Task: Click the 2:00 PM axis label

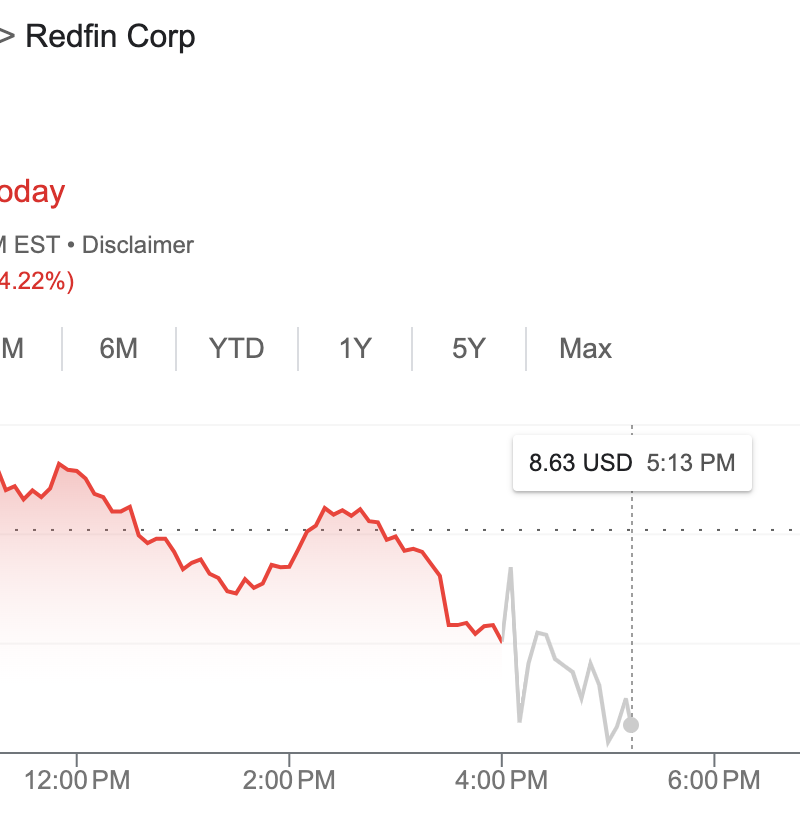Action: coord(289,781)
